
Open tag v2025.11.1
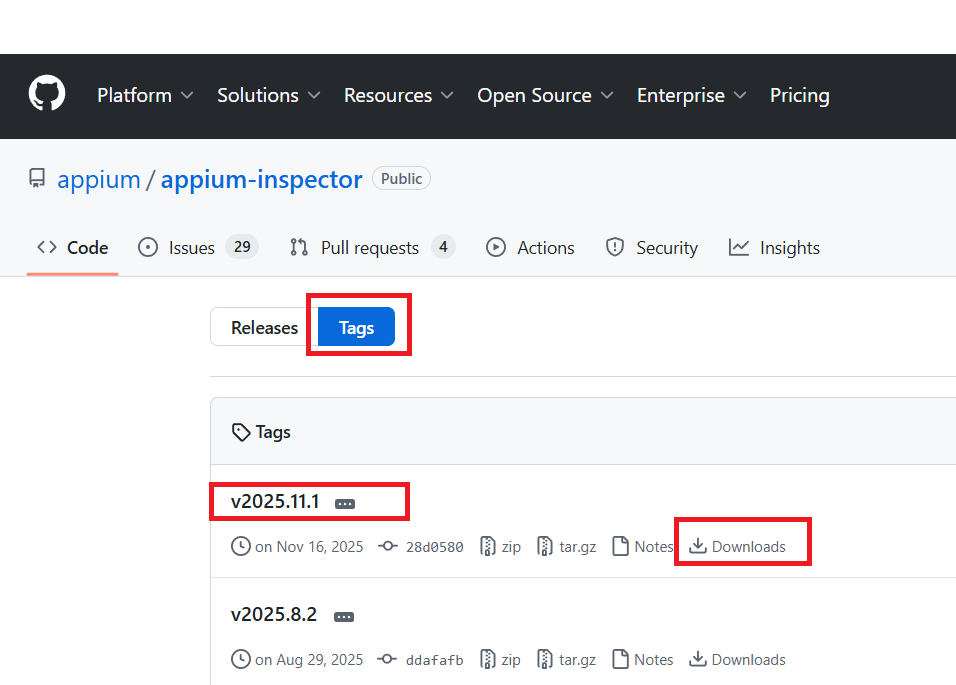(x=275, y=502)
